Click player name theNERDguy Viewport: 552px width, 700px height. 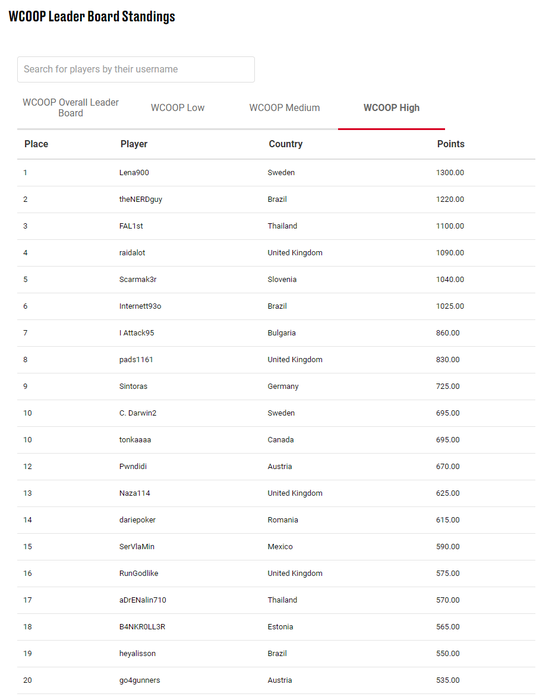click(140, 199)
